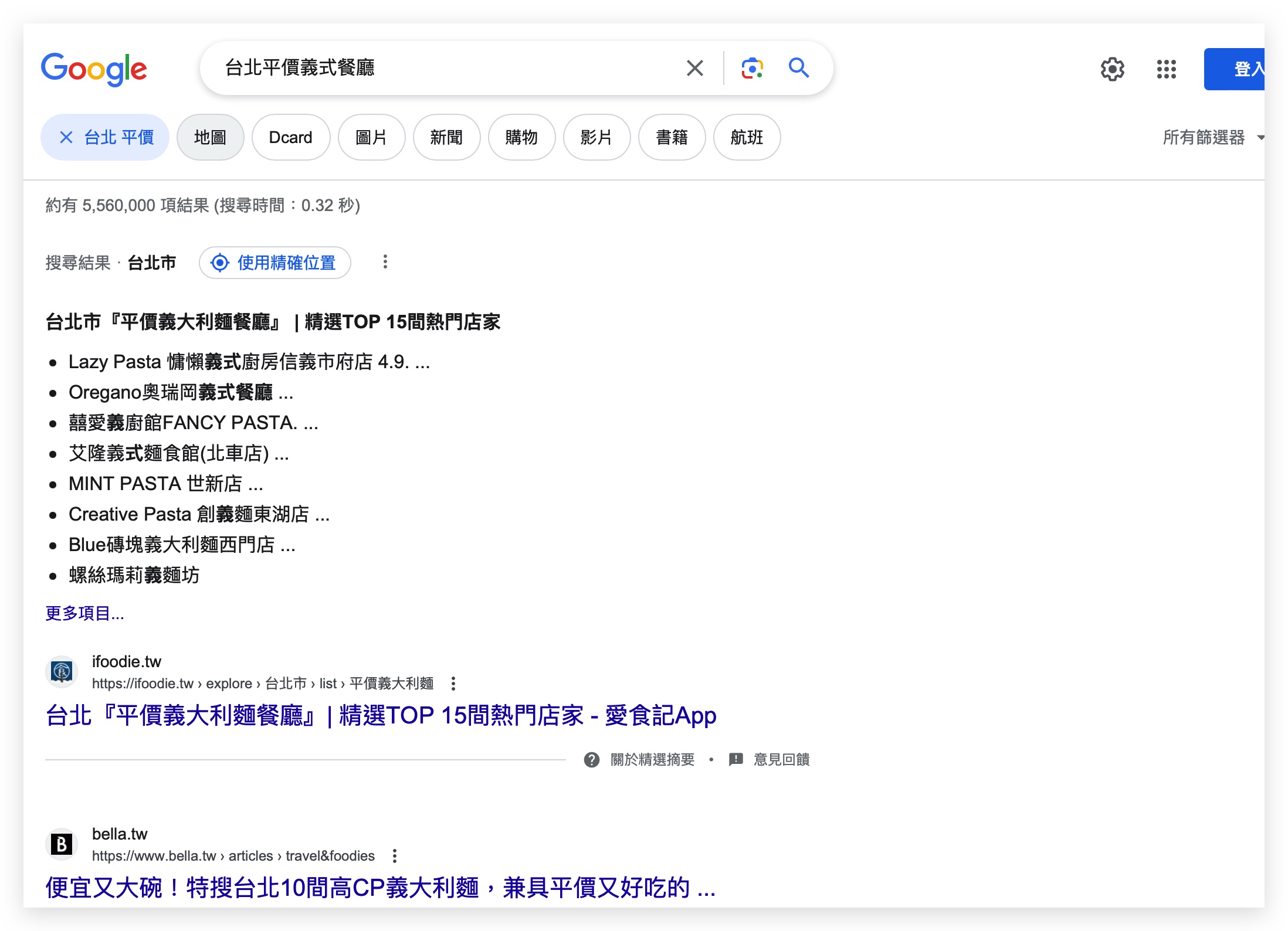Viewport: 1288px width, 931px height.
Task: Switch to the 地圖 tab
Action: [x=210, y=137]
